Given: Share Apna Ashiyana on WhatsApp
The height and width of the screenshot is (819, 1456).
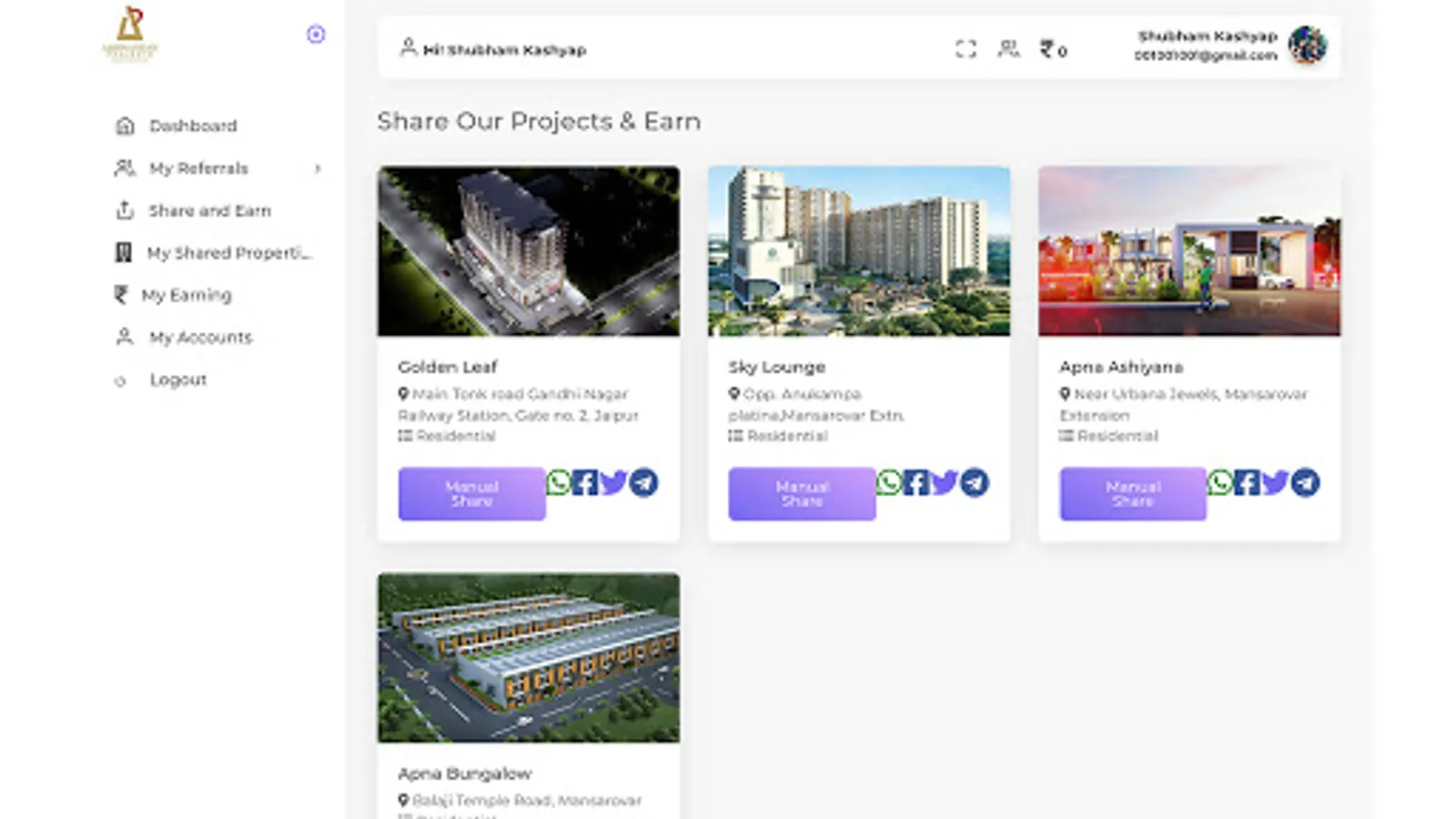Looking at the screenshot, I should point(1220,482).
